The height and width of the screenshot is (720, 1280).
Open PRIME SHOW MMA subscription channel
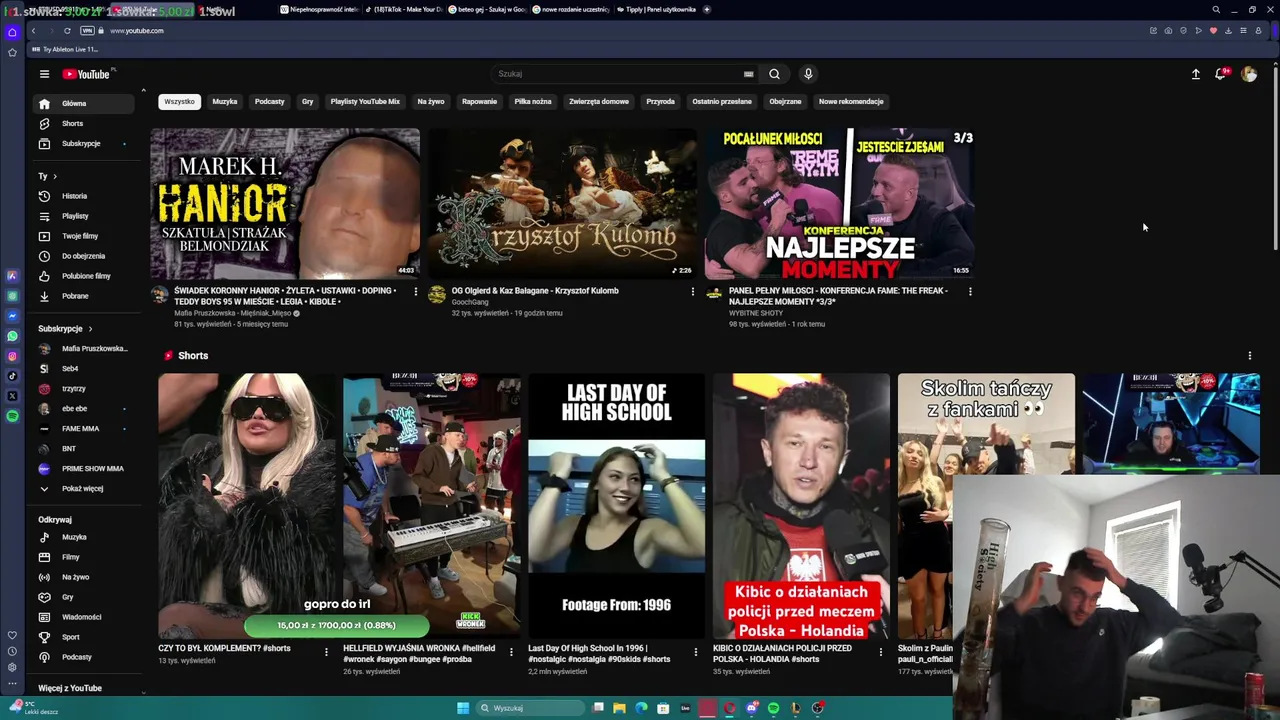tap(83, 469)
